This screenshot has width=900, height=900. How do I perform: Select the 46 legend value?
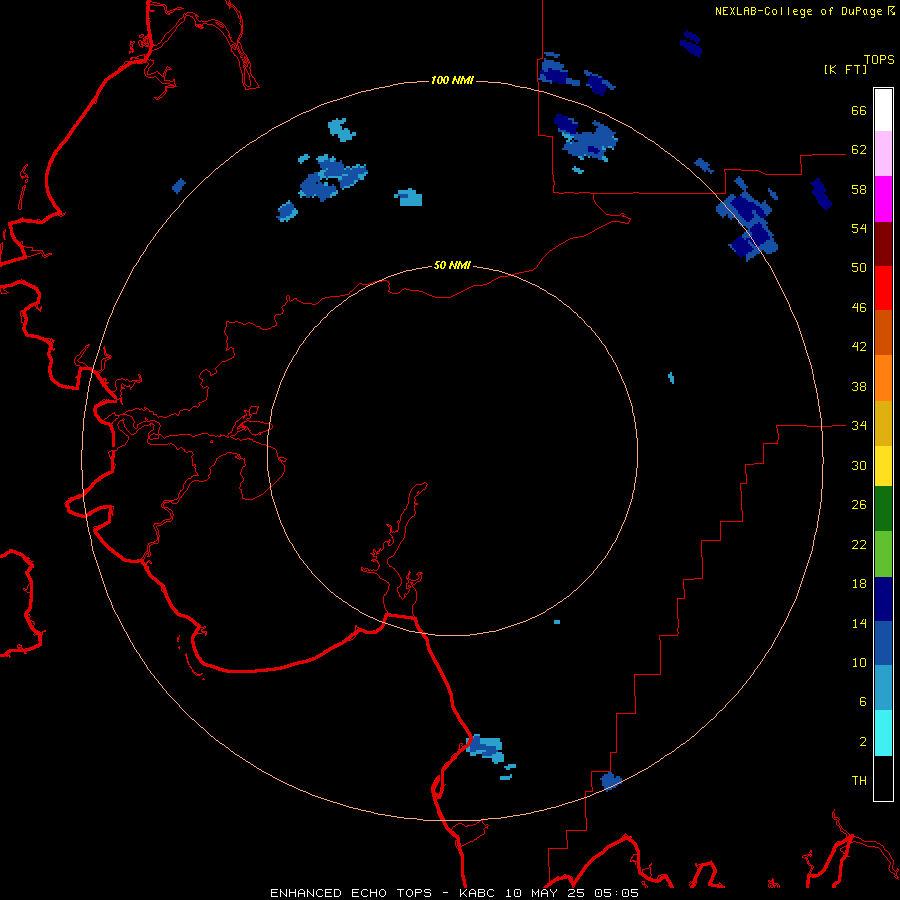[x=859, y=308]
